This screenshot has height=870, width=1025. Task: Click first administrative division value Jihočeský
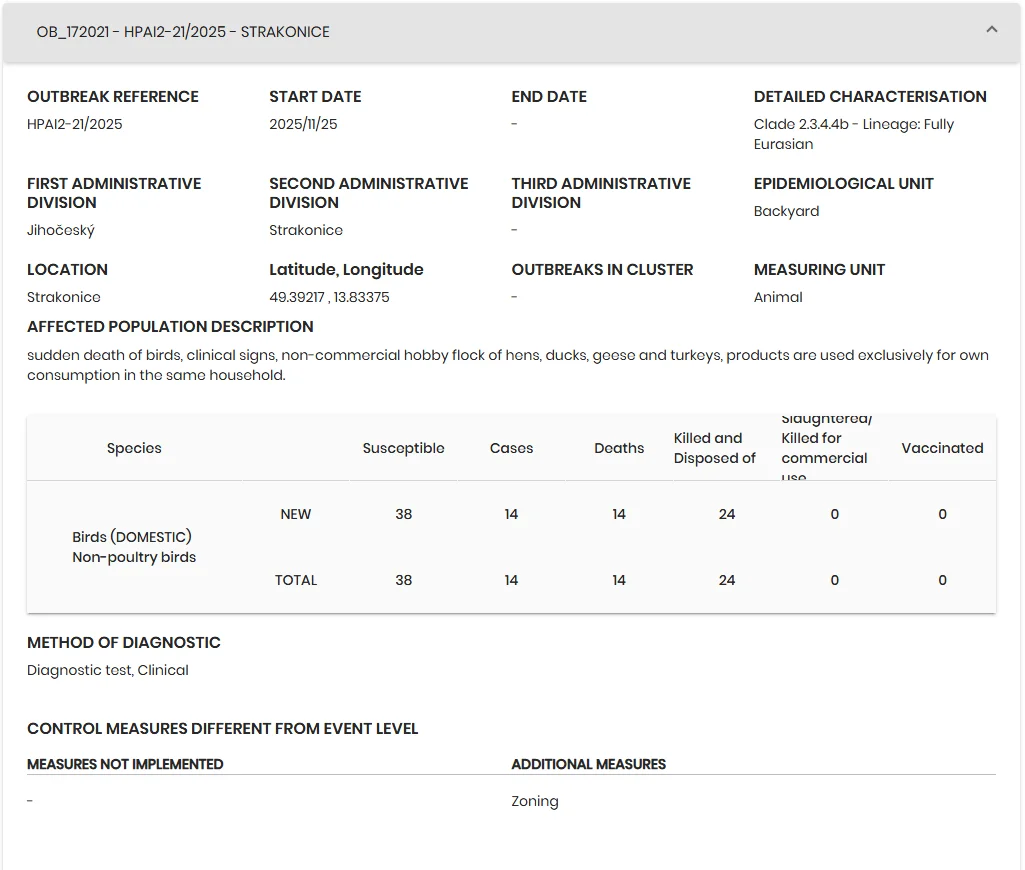tap(61, 230)
